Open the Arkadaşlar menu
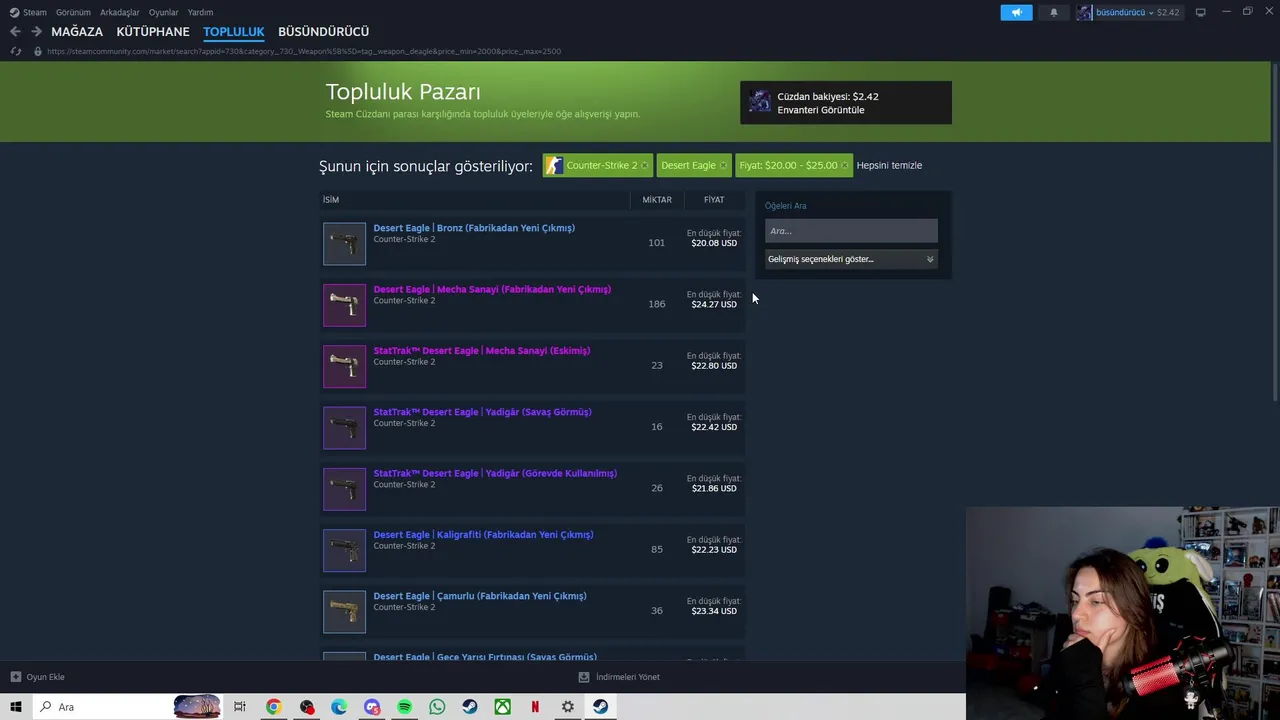 point(120,12)
